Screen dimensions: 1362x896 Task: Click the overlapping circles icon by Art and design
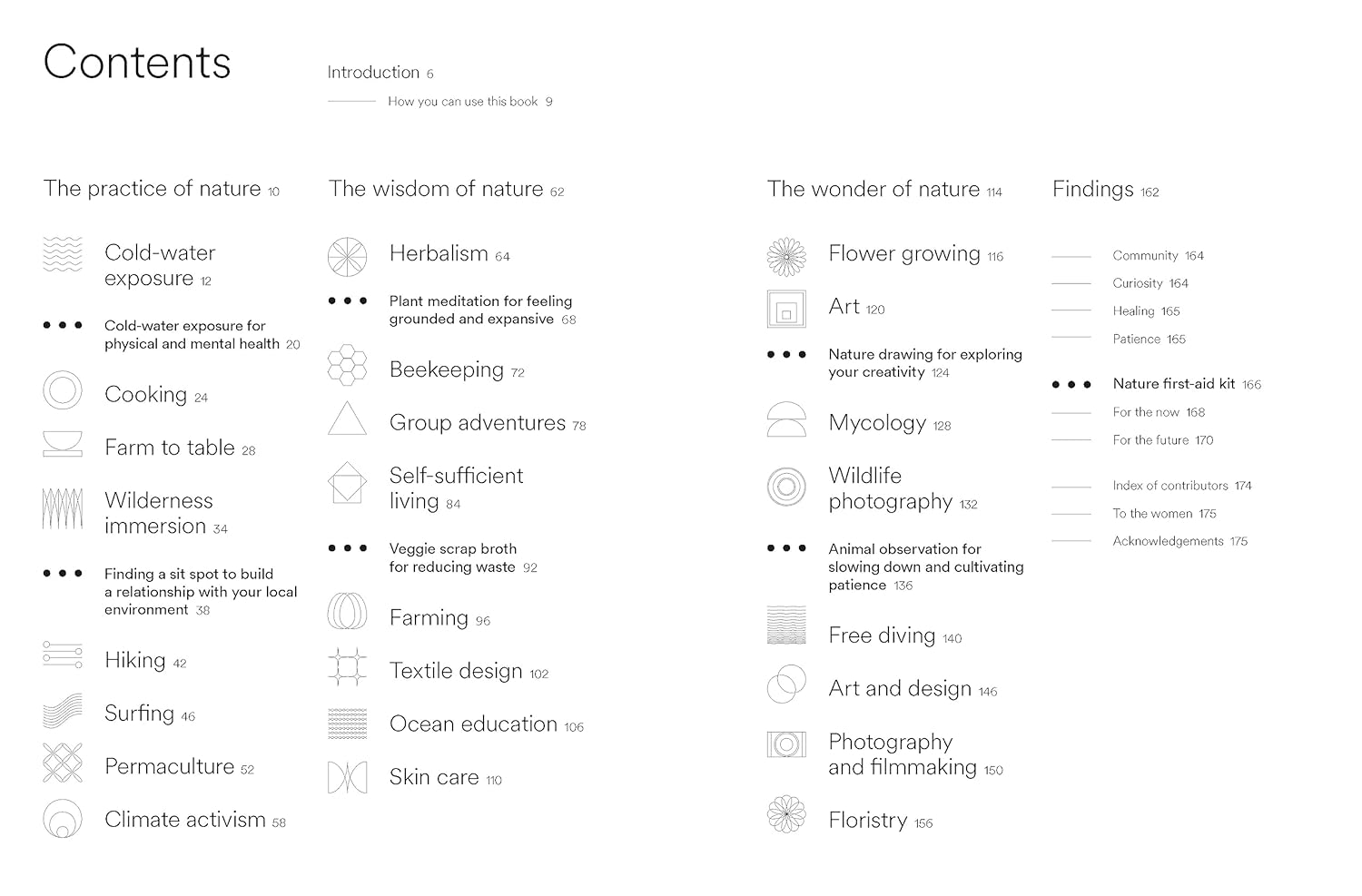786,684
